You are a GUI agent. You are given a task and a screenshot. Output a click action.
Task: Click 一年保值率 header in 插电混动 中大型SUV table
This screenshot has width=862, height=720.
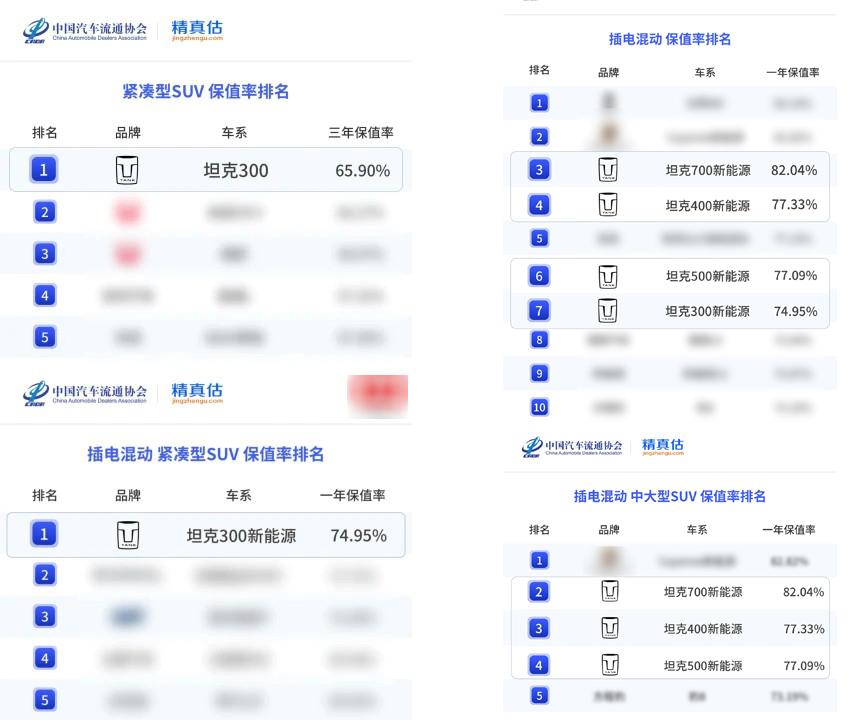[x=788, y=530]
